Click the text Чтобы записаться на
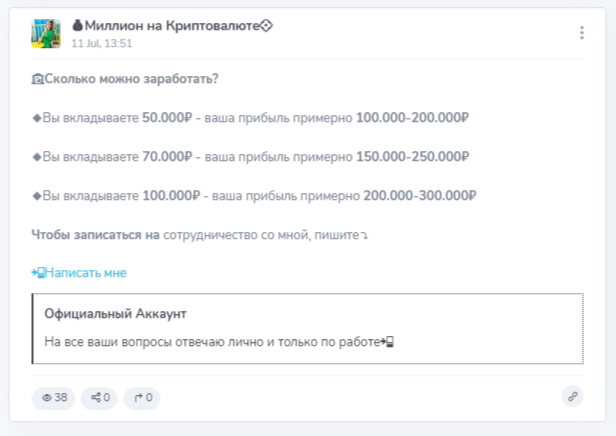616x436 pixels. click(x=95, y=235)
